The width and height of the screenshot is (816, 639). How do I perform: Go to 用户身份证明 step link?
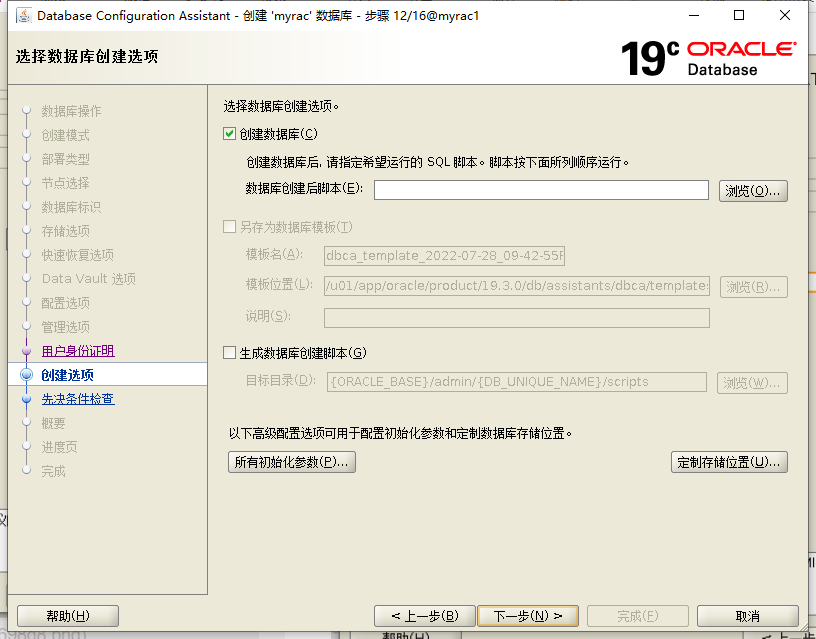[78, 351]
